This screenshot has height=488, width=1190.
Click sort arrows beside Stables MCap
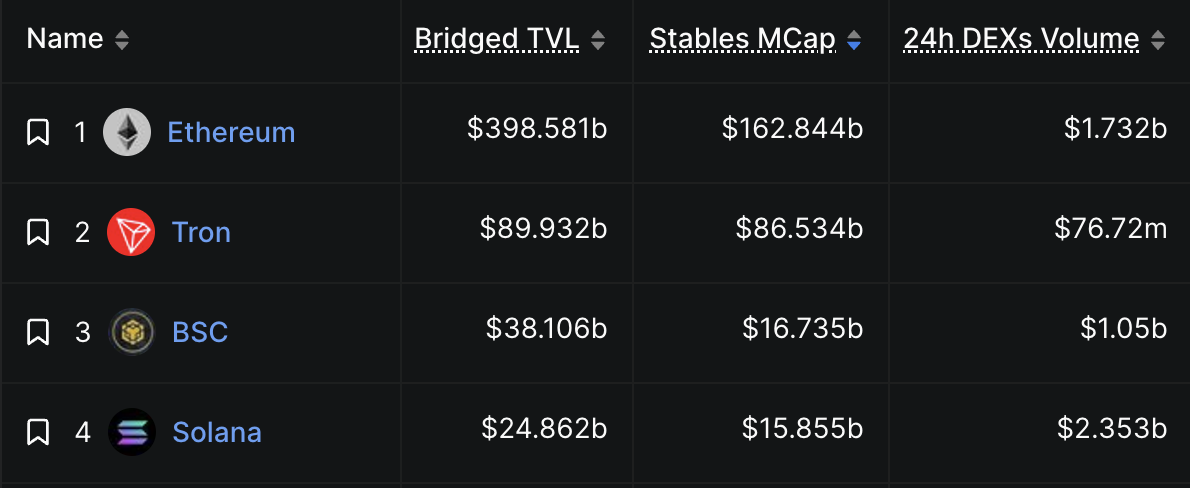click(x=854, y=40)
